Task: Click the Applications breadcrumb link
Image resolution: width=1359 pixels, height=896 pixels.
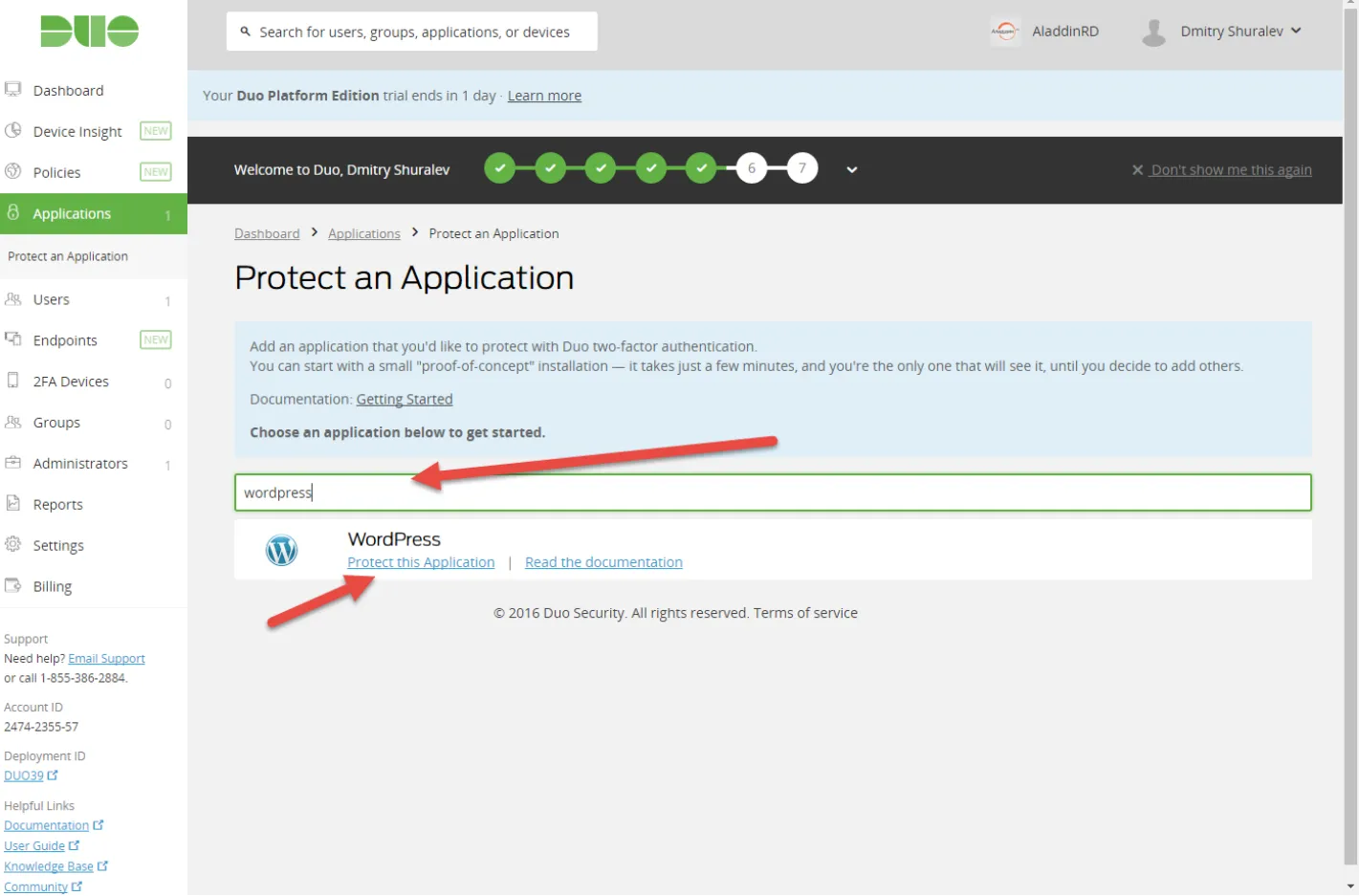Action: coord(364,233)
